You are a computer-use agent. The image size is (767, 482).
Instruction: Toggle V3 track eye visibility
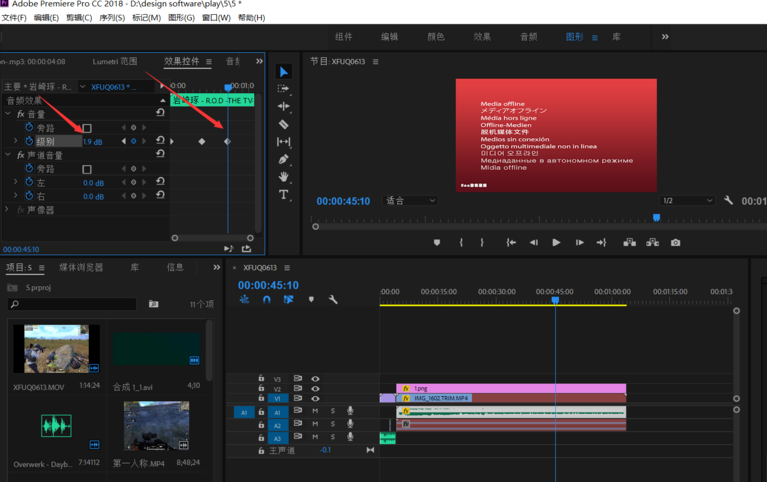[x=315, y=379]
